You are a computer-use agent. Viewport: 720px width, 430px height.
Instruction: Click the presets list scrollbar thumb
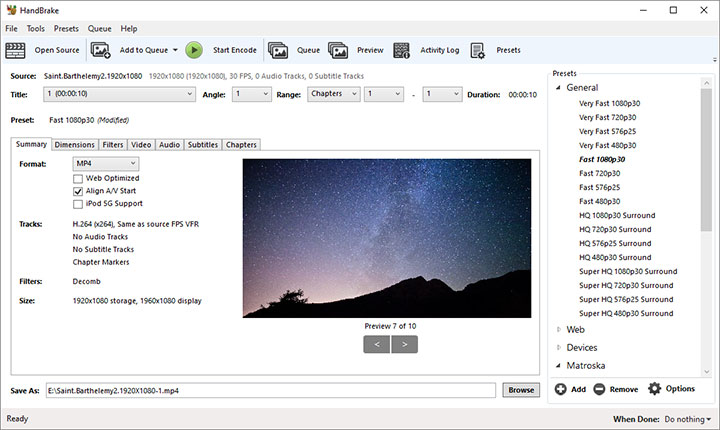click(706, 160)
